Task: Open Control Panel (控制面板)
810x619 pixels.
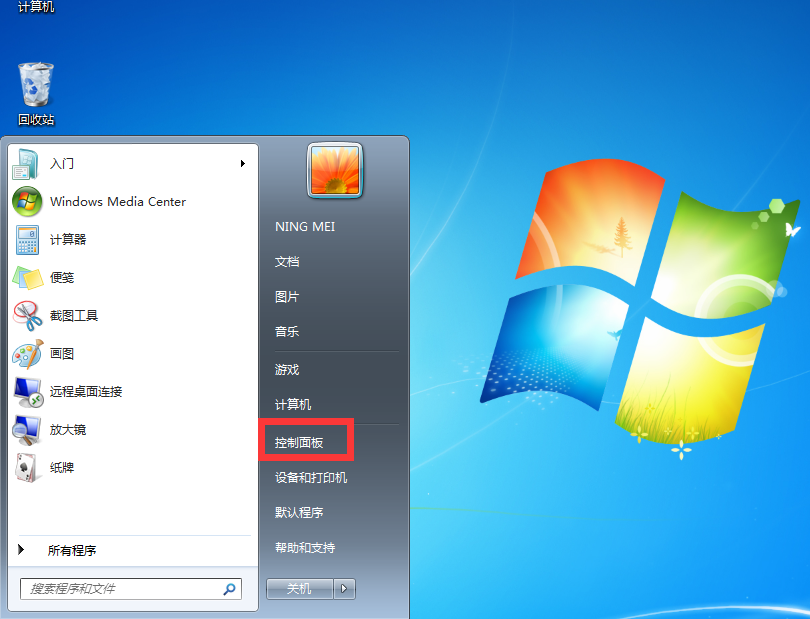Action: [299, 441]
